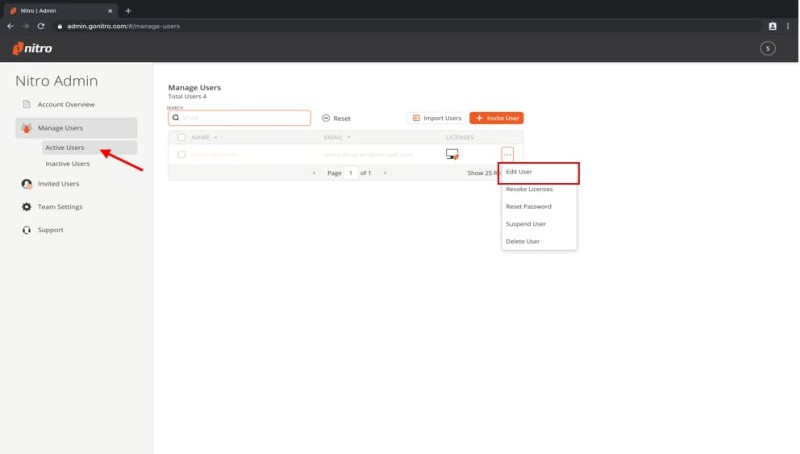Select Revoke Licenses from the menu

[539, 189]
